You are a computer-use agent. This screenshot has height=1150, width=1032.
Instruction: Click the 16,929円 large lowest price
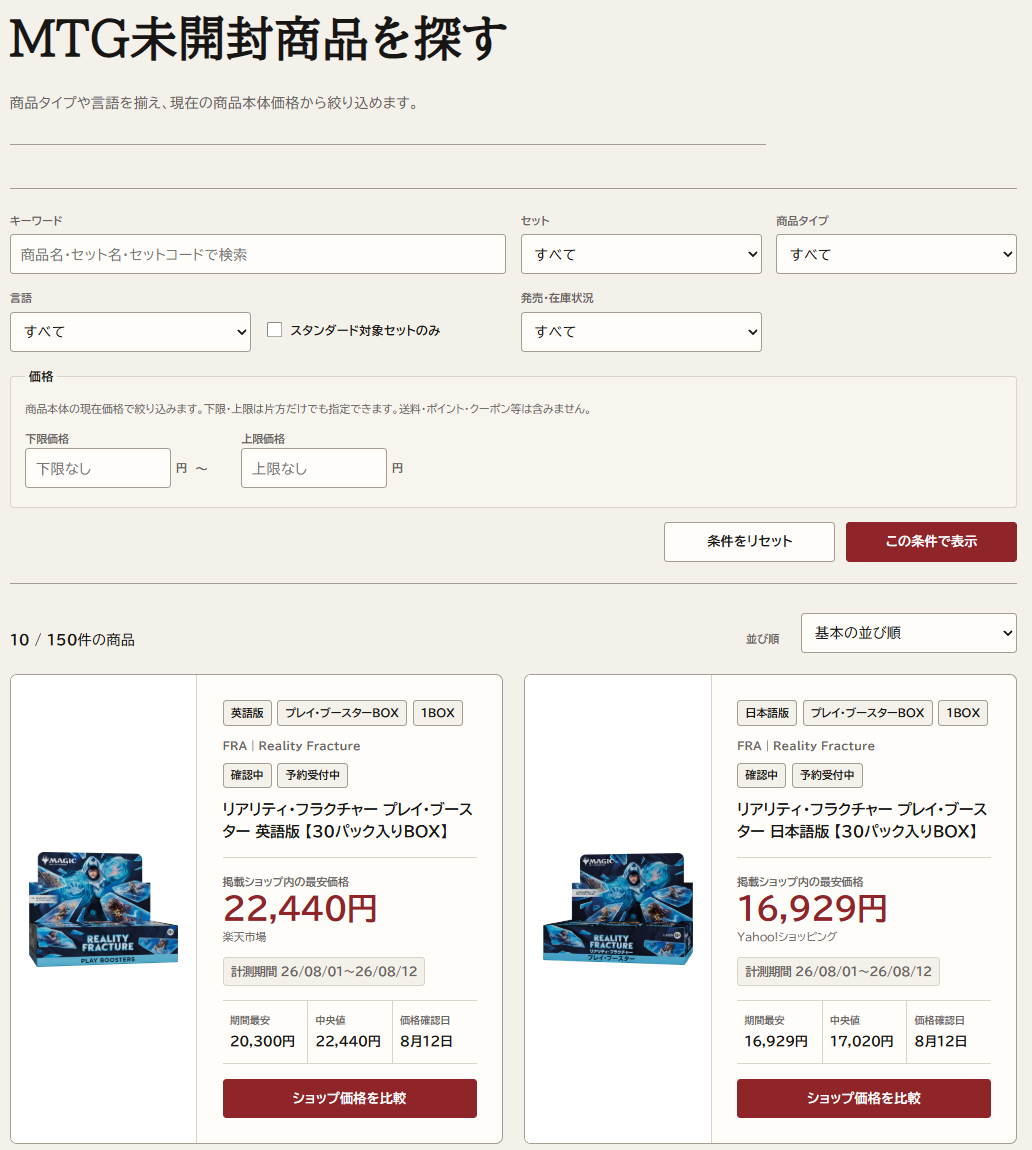812,909
